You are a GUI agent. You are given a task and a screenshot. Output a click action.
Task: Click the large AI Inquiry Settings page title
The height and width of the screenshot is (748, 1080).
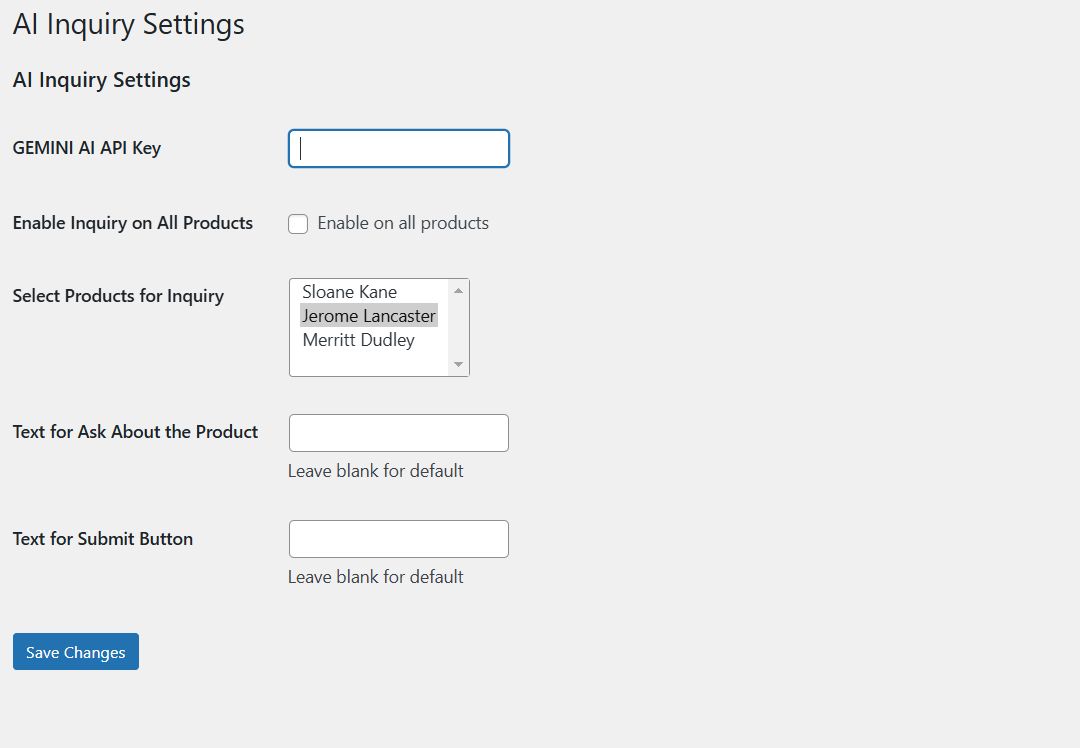pos(129,25)
